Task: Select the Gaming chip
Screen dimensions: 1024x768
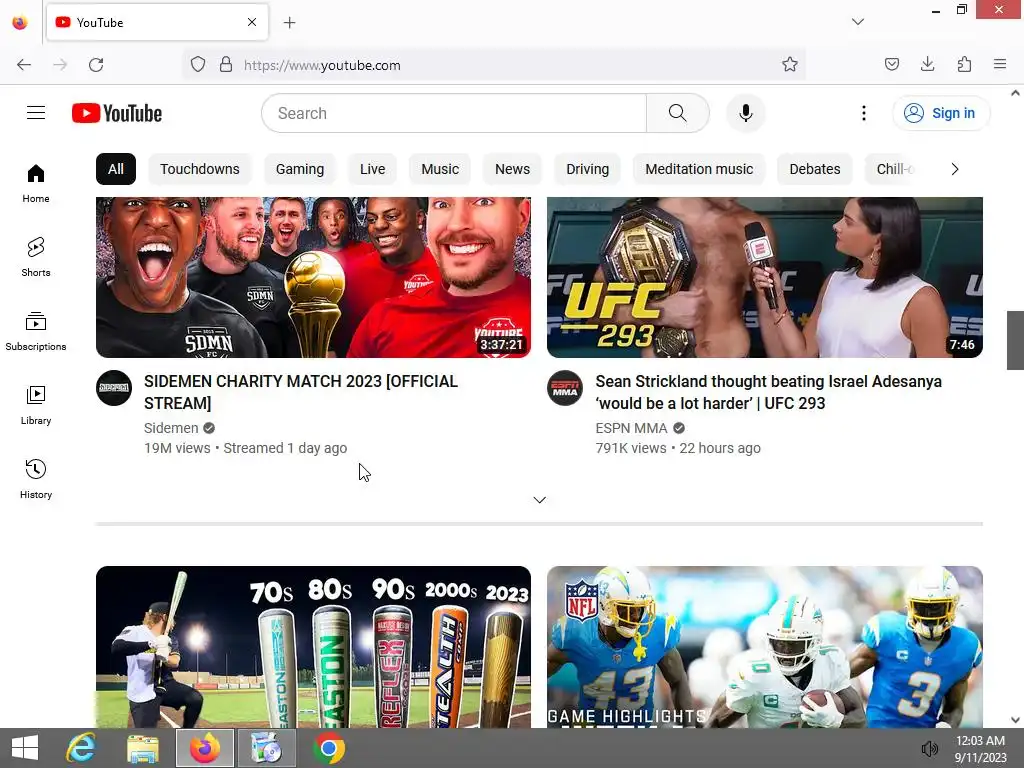Action: click(300, 169)
